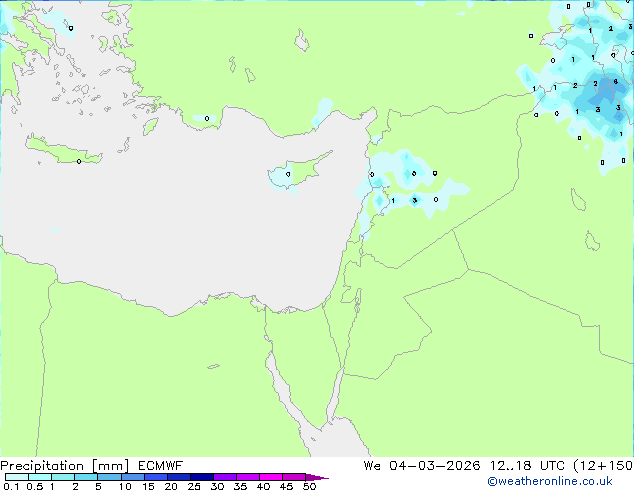
Task: Click the 'We 04-03-2026' date text
Action: pos(422,466)
